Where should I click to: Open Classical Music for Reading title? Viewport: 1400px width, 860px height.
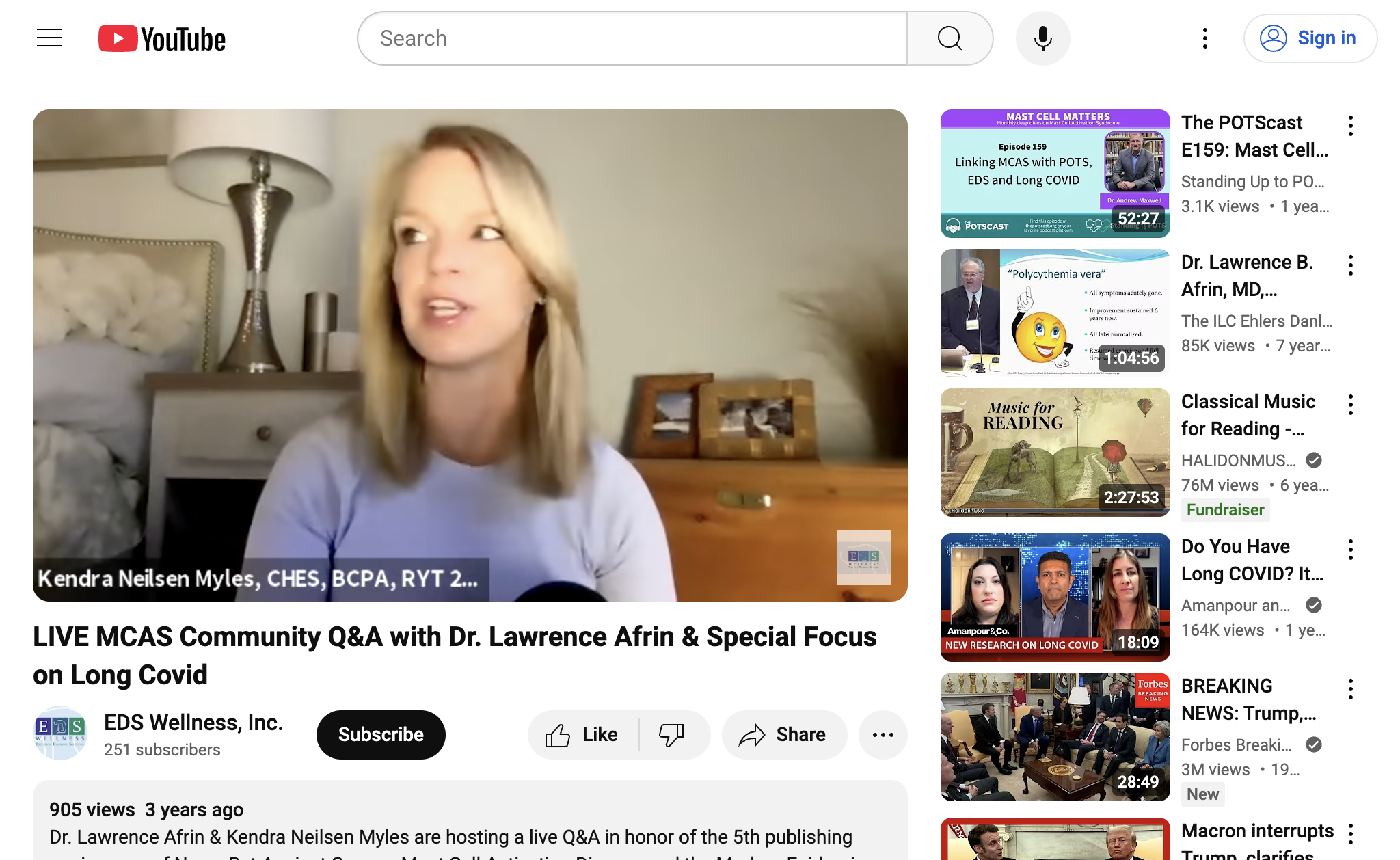(1248, 415)
